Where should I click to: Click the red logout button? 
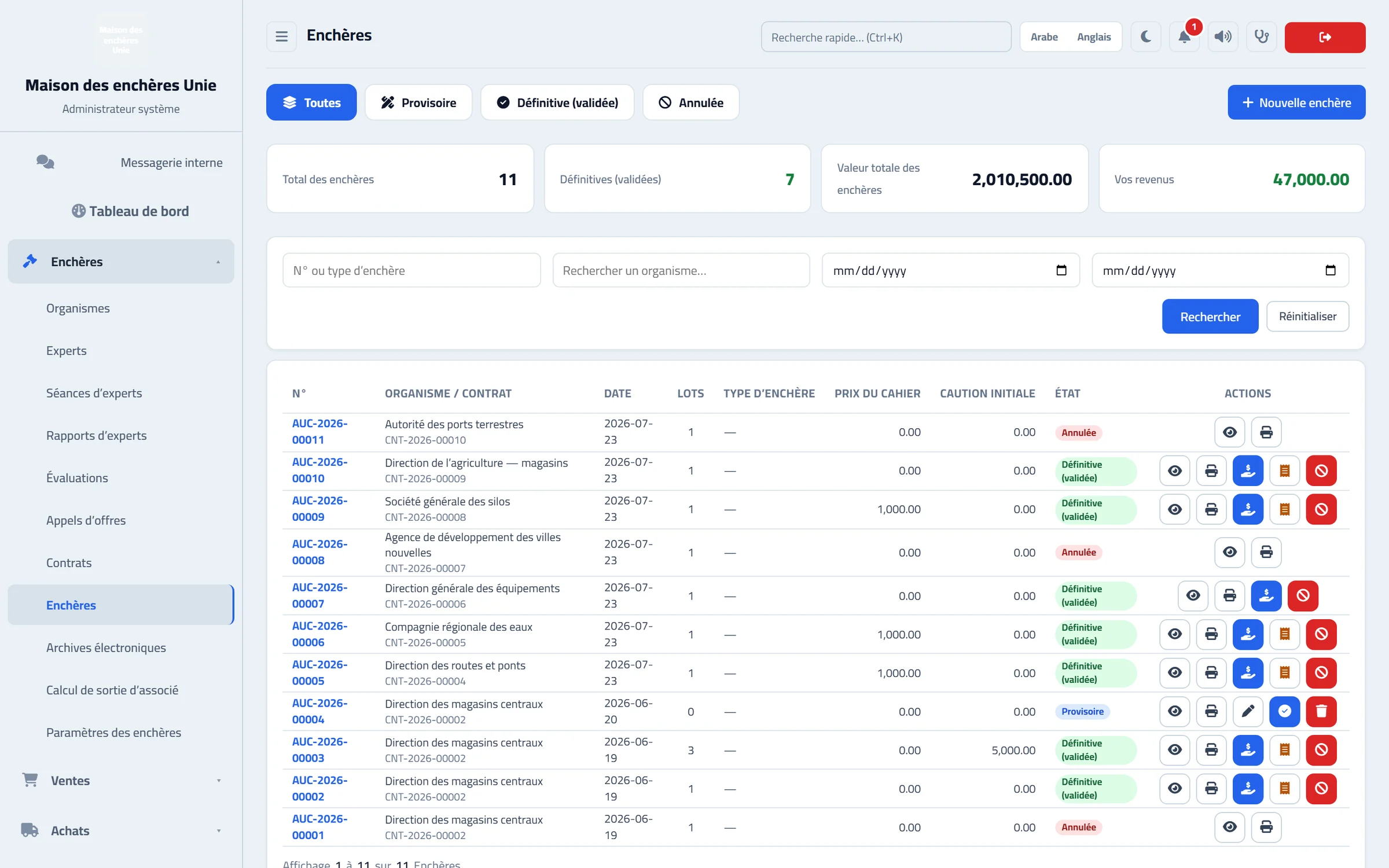(x=1325, y=37)
